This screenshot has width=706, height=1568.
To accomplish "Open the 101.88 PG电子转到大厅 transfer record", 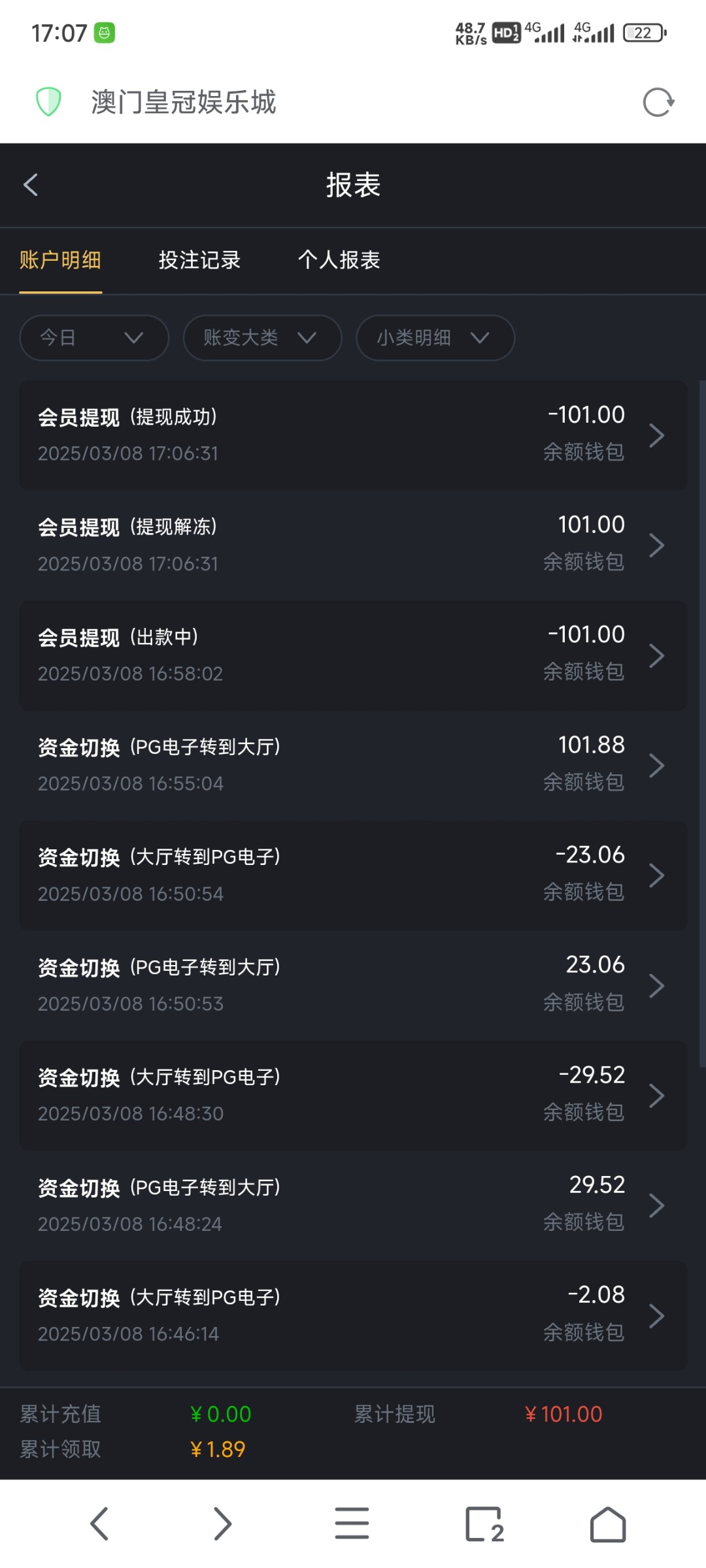I will pos(353,765).
